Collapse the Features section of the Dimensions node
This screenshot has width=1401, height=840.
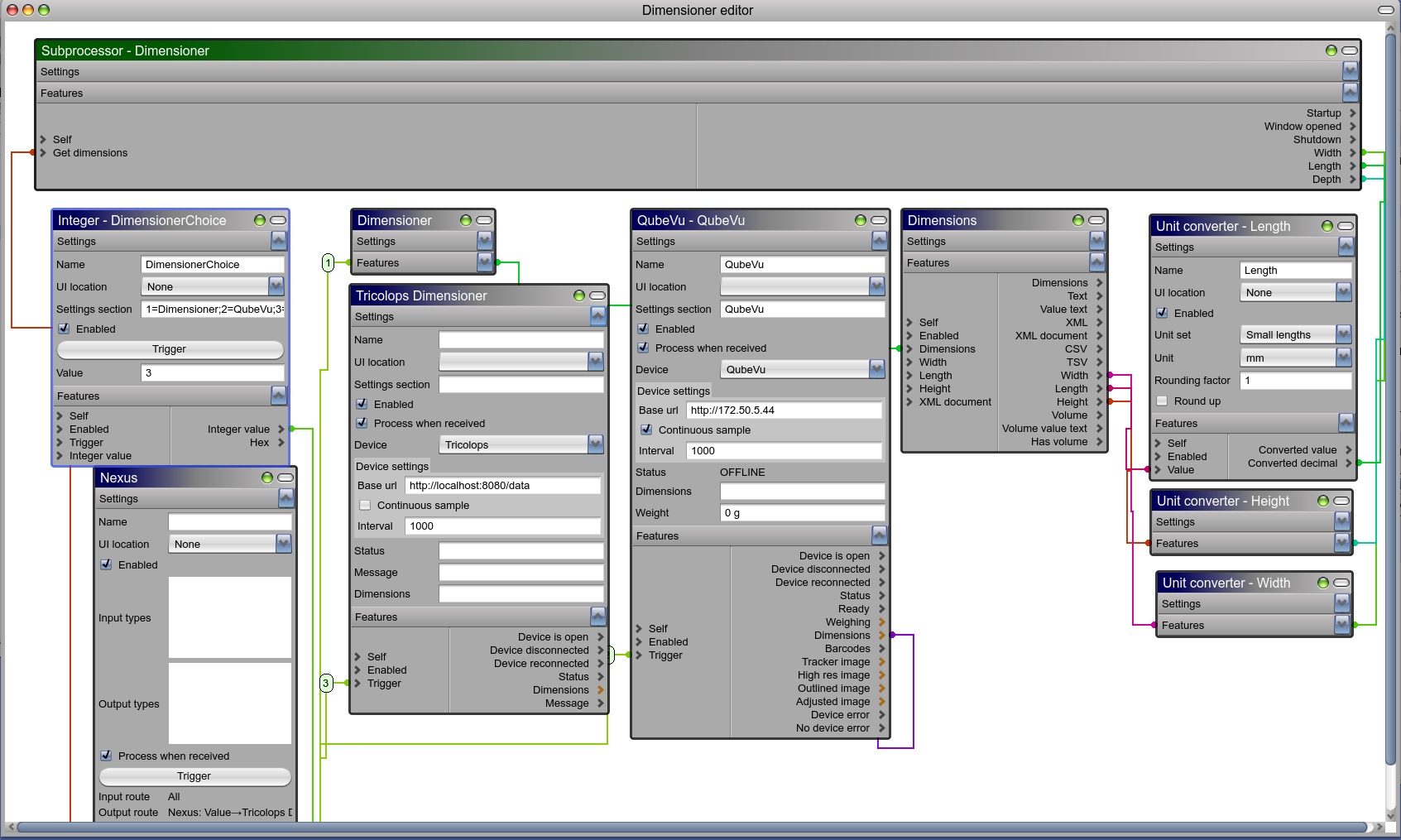tap(1096, 262)
